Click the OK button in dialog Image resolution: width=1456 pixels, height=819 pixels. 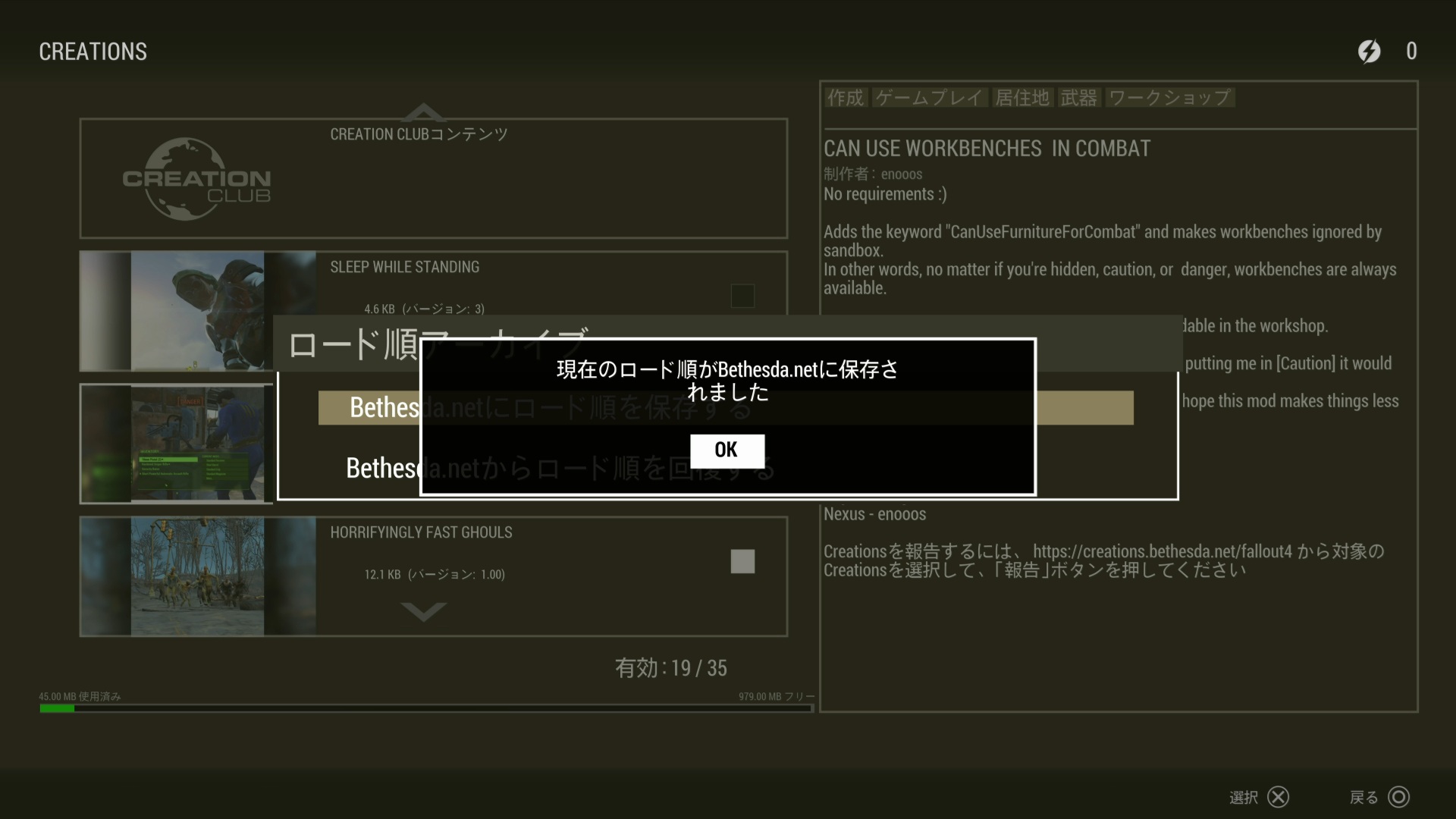tap(726, 450)
